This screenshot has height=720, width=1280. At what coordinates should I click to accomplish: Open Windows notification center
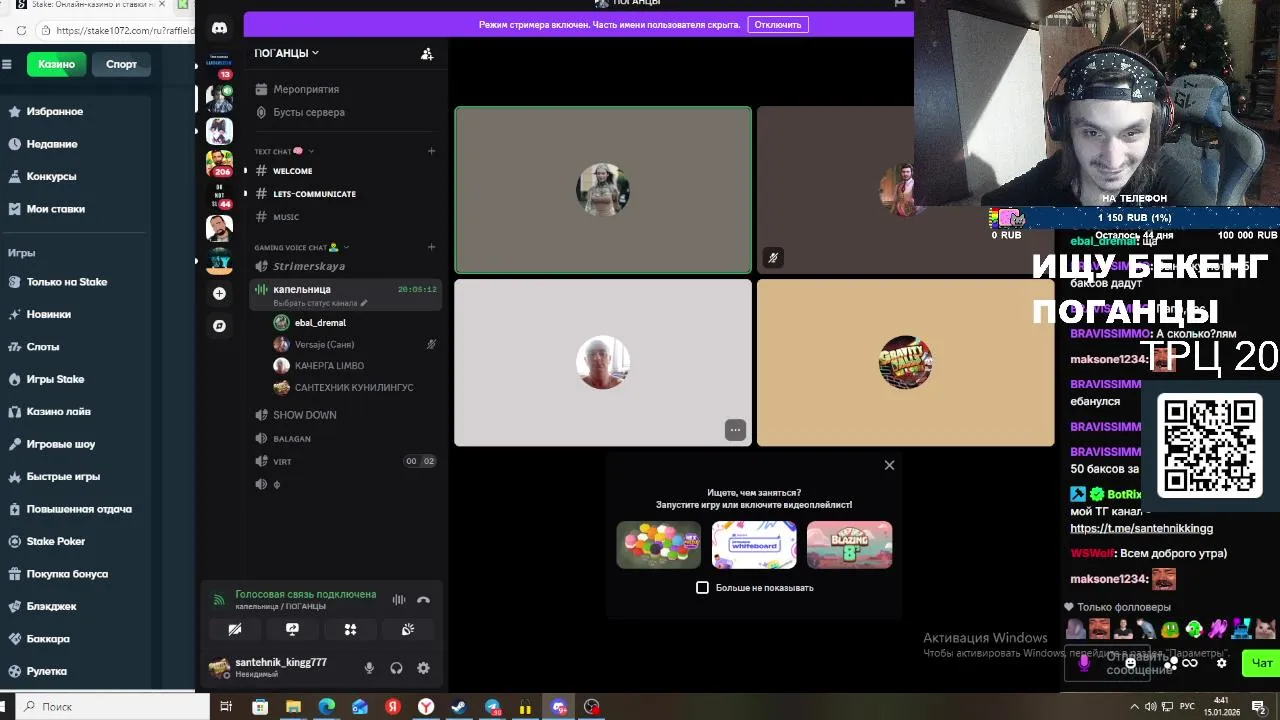coord(1259,707)
